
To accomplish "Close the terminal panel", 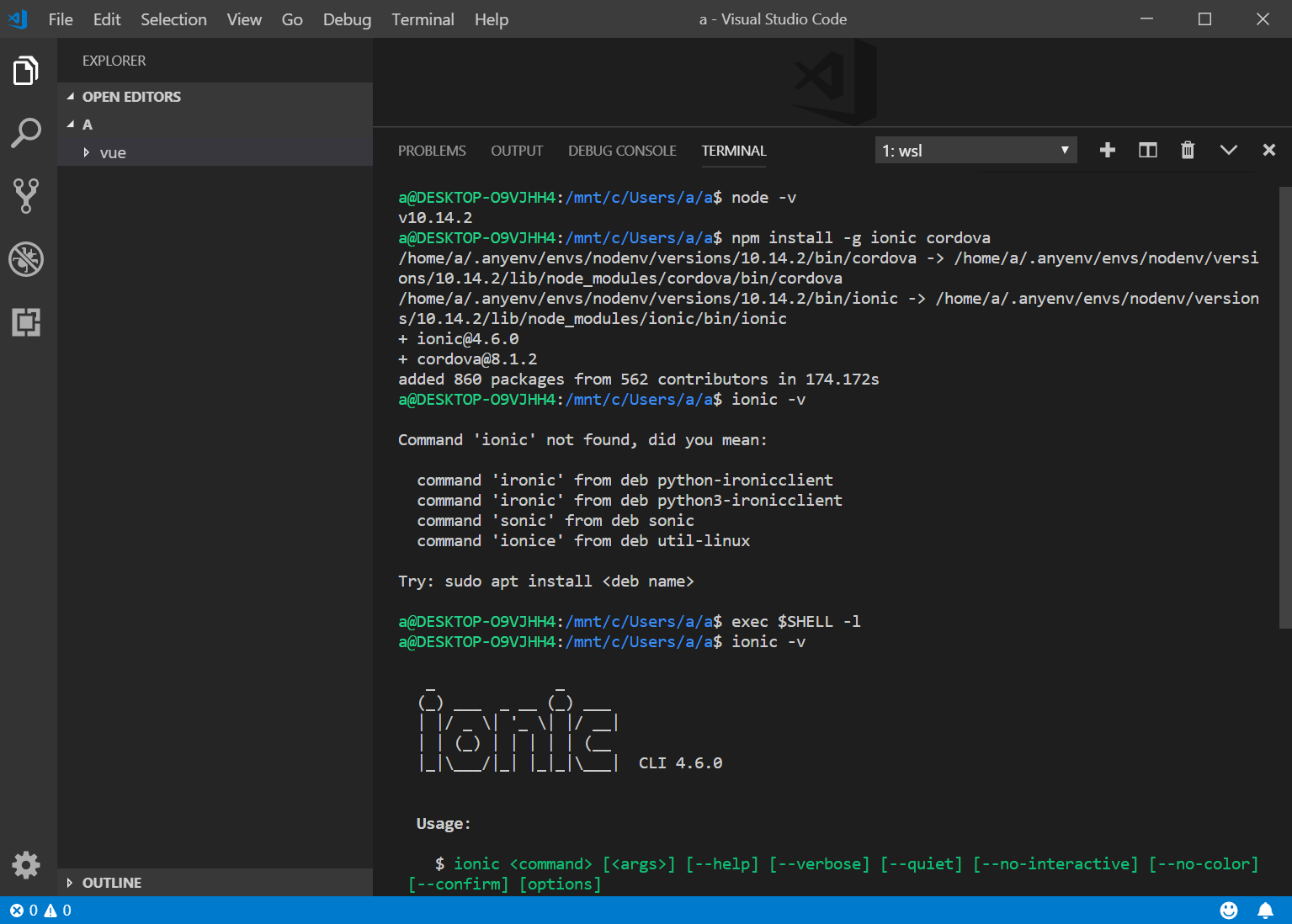I will click(1269, 151).
